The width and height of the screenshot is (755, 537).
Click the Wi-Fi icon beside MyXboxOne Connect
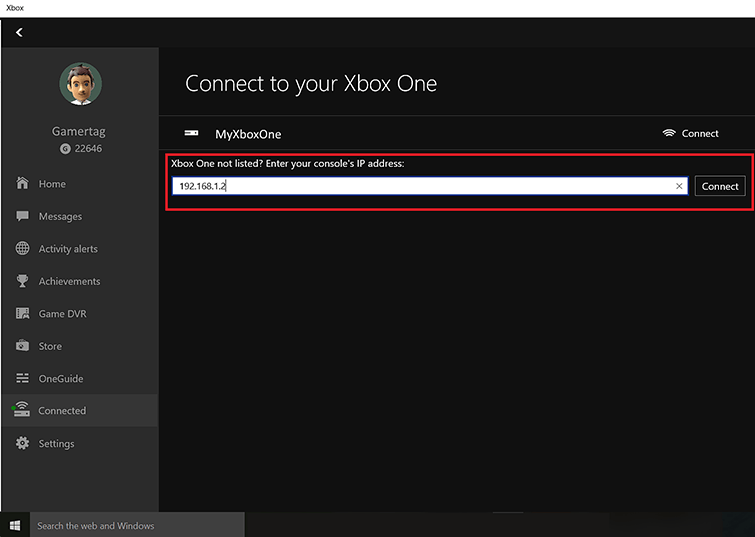(x=669, y=133)
